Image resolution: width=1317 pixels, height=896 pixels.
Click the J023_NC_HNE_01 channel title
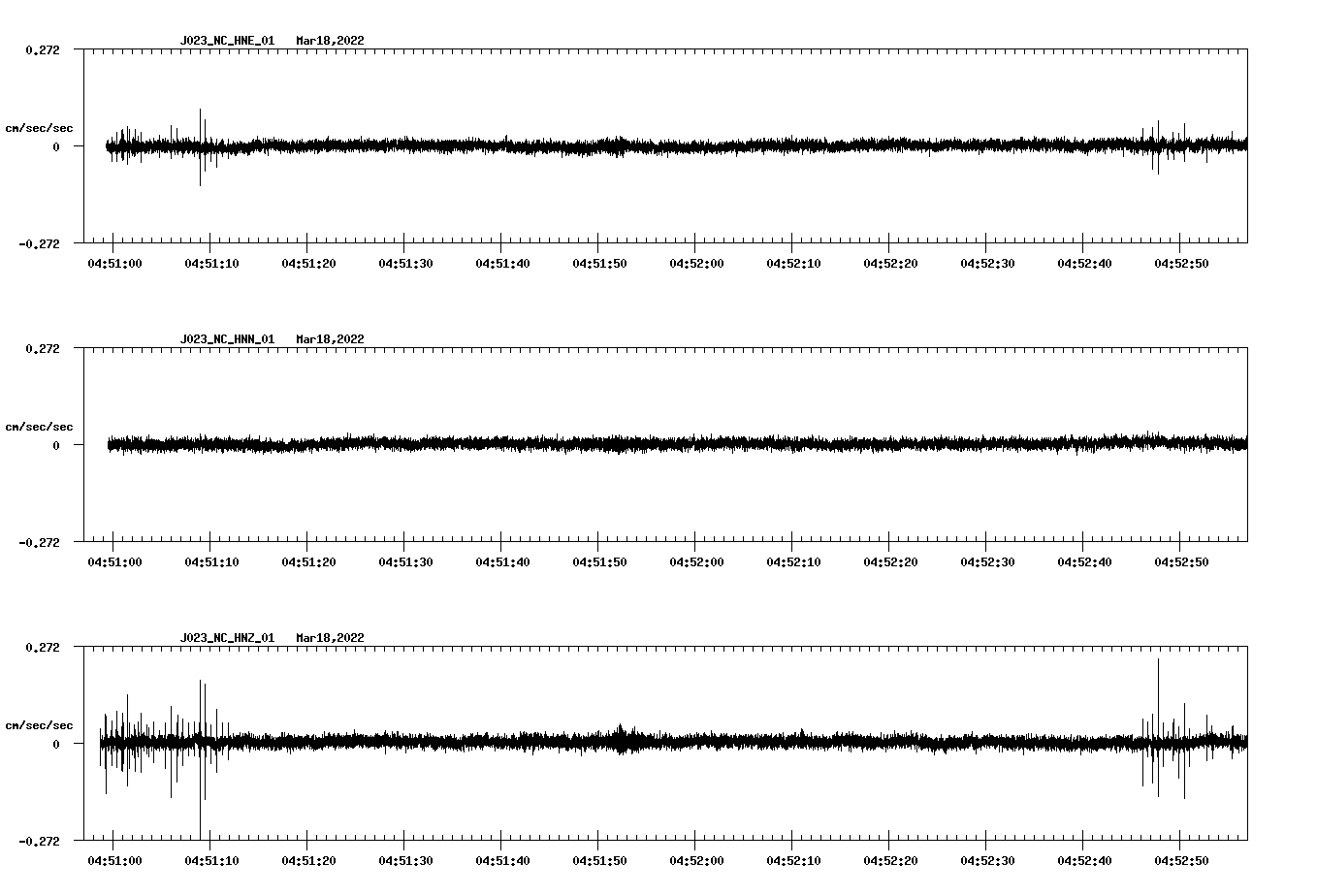point(227,41)
